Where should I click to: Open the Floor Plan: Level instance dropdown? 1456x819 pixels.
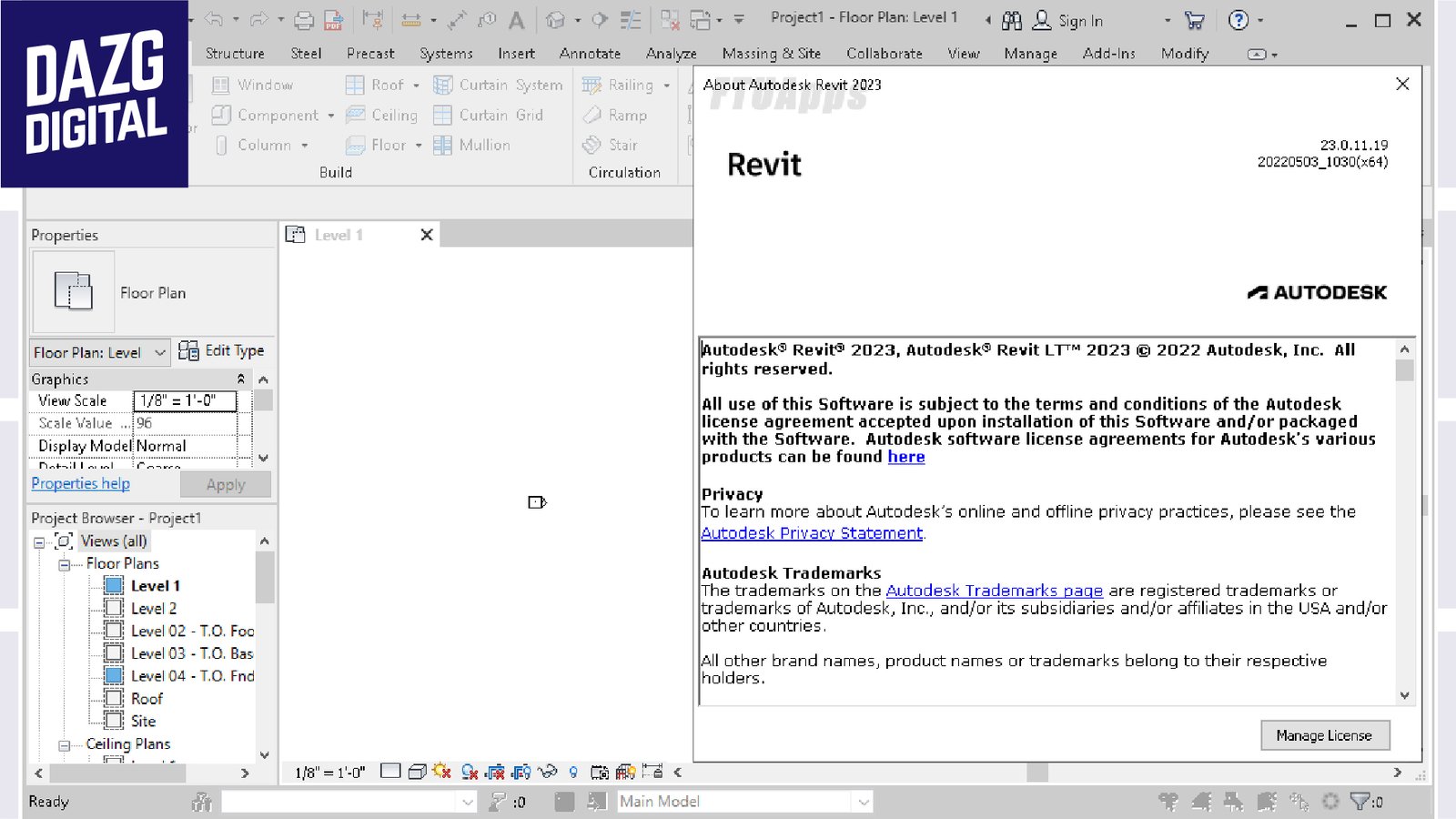pos(100,352)
